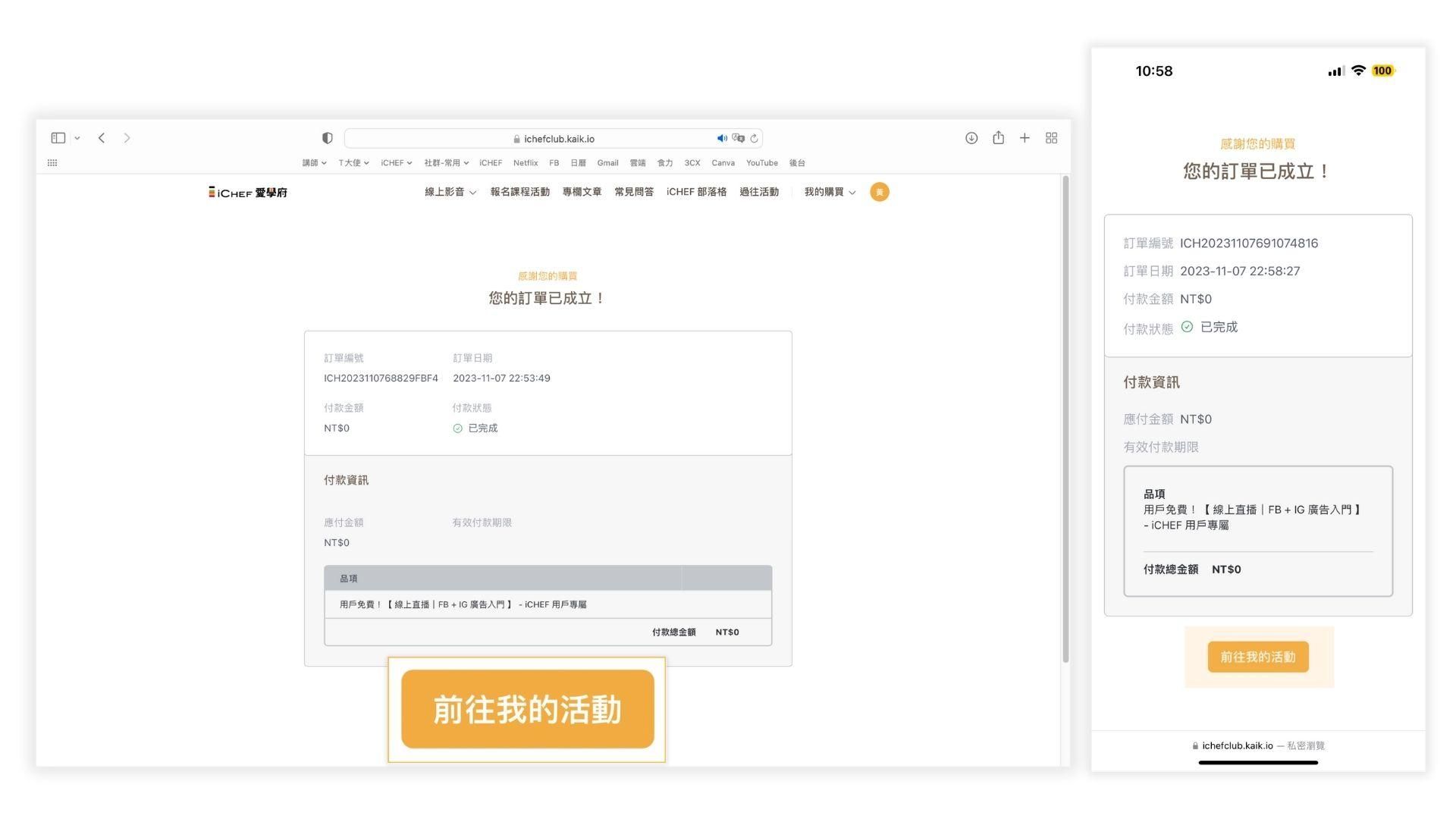Image resolution: width=1456 pixels, height=819 pixels.
Task: Click the back navigation arrow
Action: [x=102, y=138]
